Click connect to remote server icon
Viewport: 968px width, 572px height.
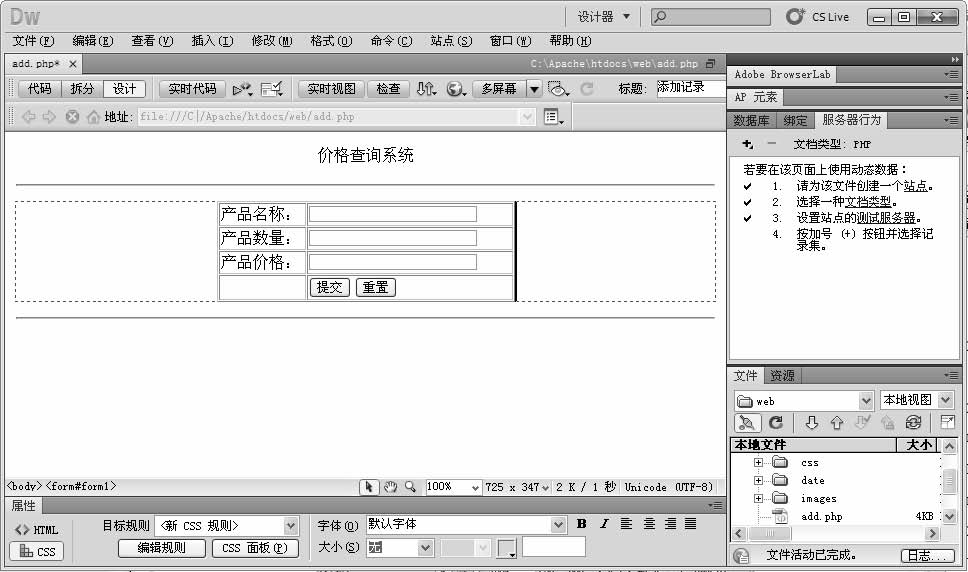(x=746, y=423)
